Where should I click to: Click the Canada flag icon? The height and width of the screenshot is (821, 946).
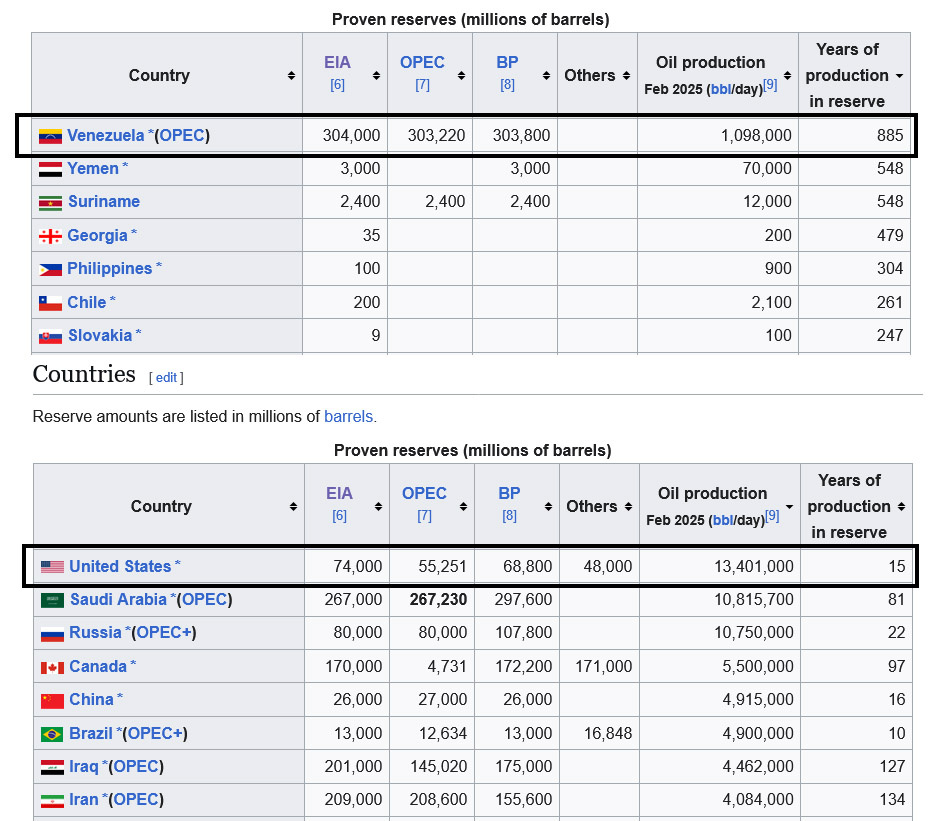(x=52, y=667)
